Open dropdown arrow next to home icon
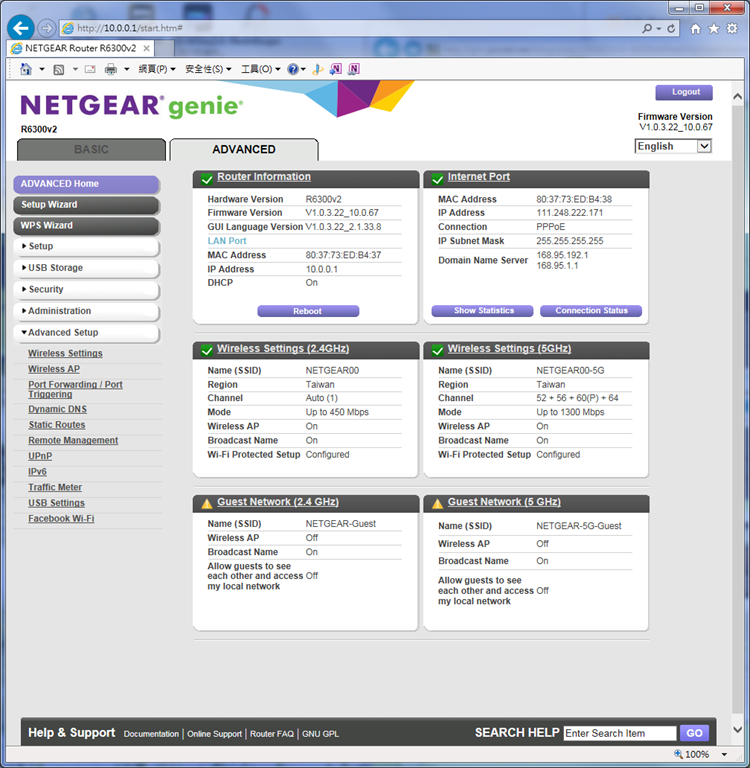 (42, 69)
